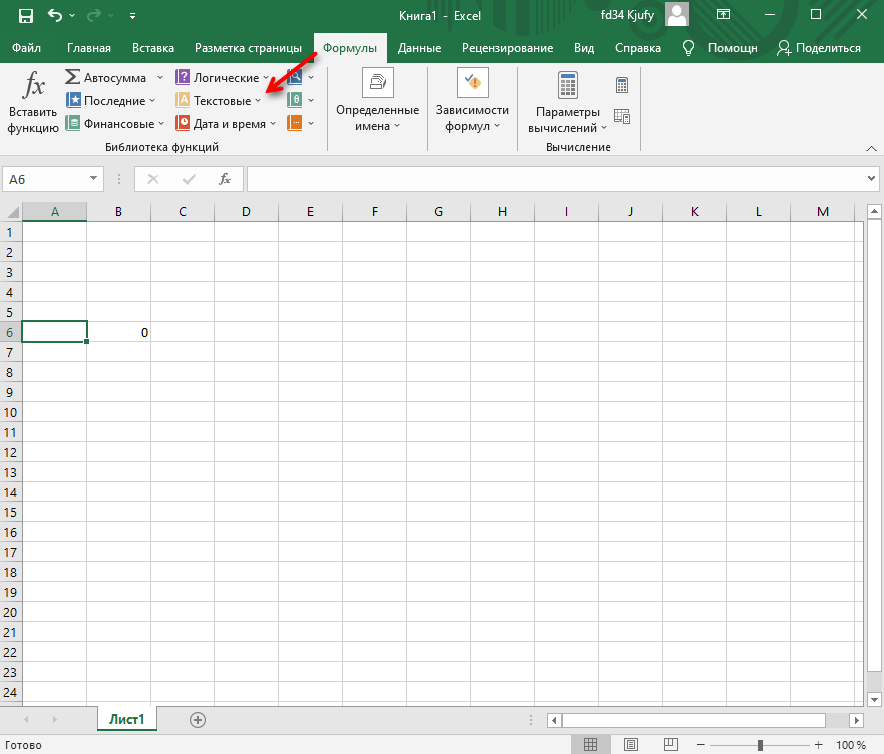Image resolution: width=884 pixels, height=754 pixels.
Task: Click the formula bar fx icon
Action: [x=225, y=179]
